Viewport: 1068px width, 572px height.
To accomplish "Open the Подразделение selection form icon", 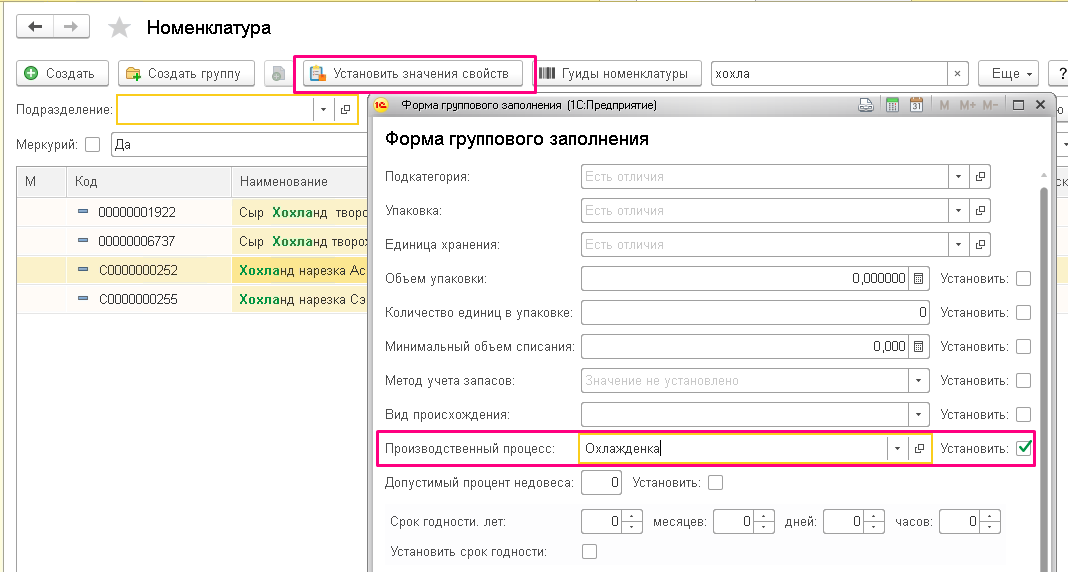I will pyautogui.click(x=345, y=110).
